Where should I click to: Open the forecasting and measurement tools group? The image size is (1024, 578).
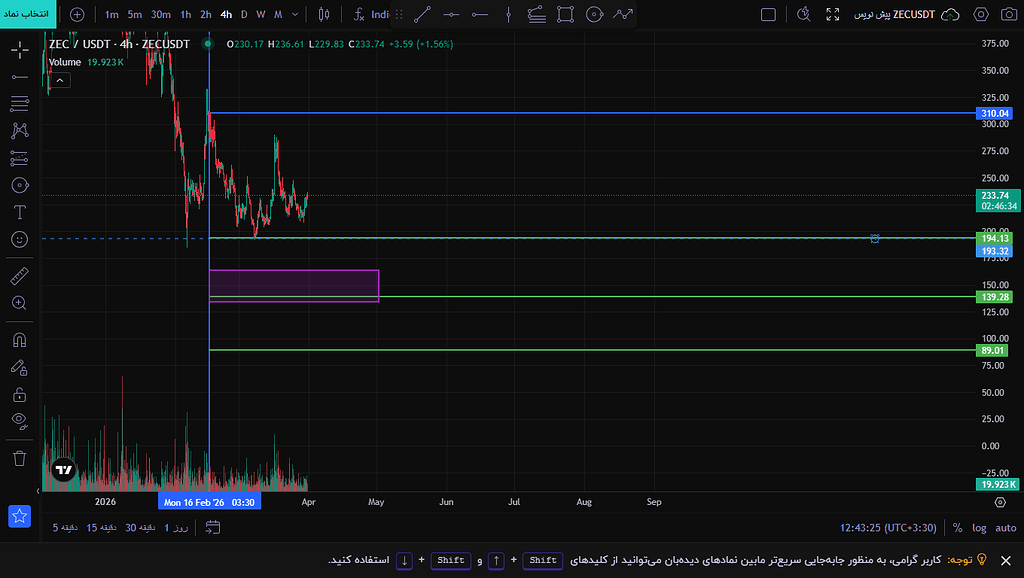[x=20, y=158]
